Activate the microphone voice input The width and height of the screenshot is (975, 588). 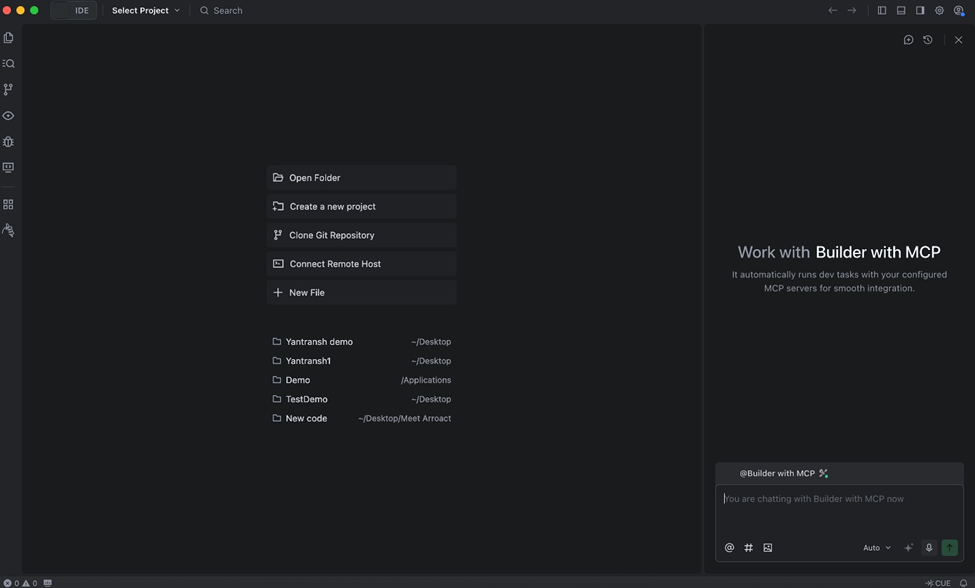click(x=929, y=548)
